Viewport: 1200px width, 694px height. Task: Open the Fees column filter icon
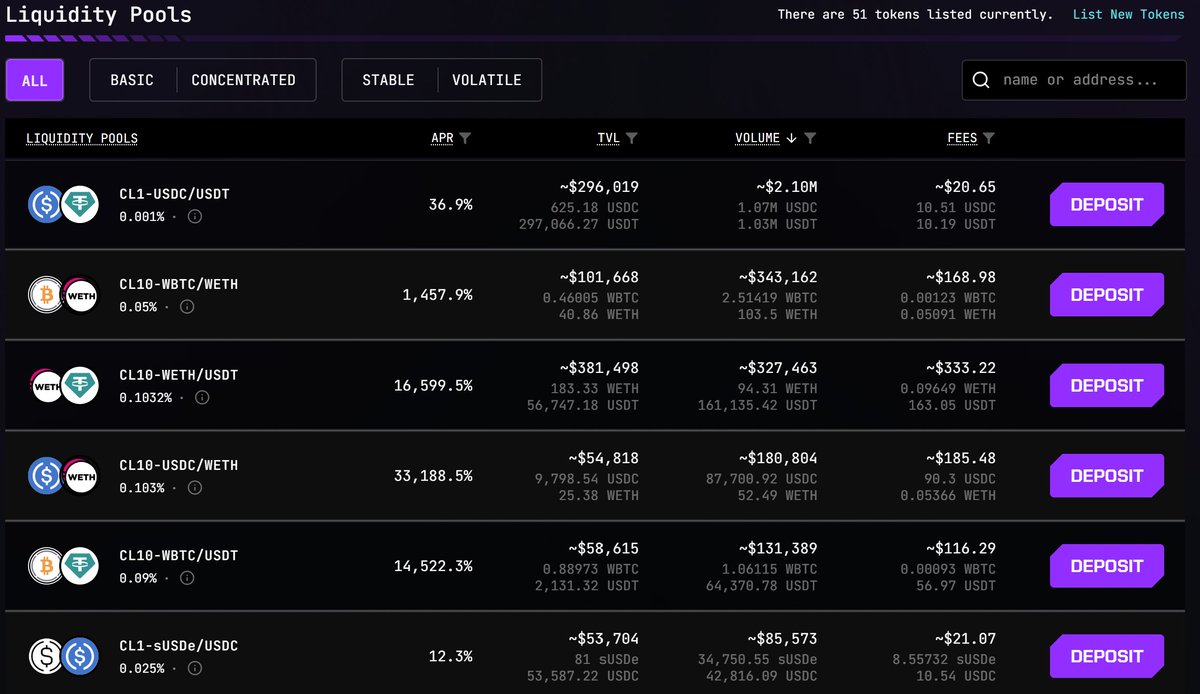tap(989, 138)
